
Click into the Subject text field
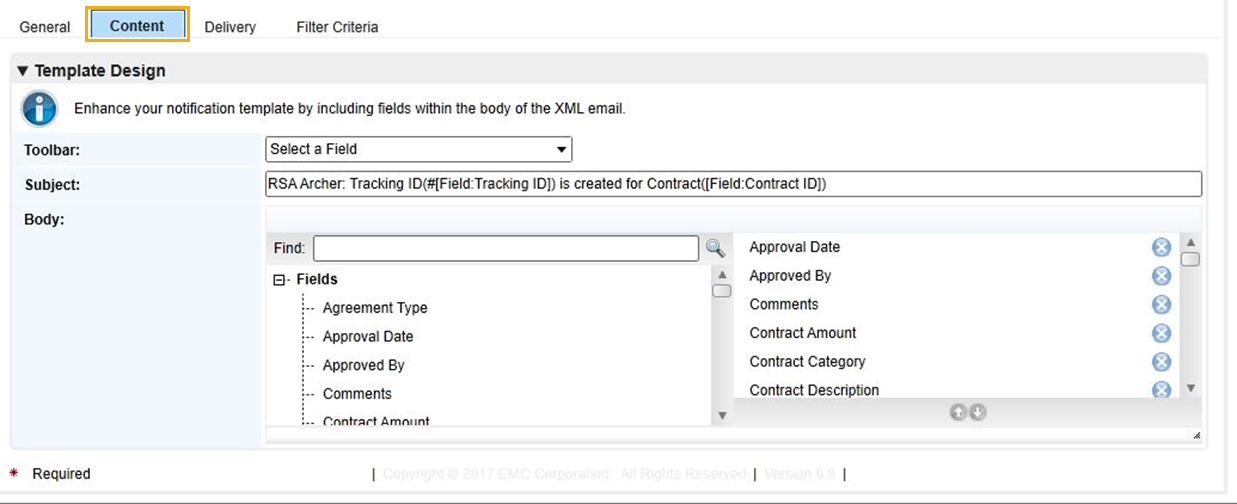733,184
